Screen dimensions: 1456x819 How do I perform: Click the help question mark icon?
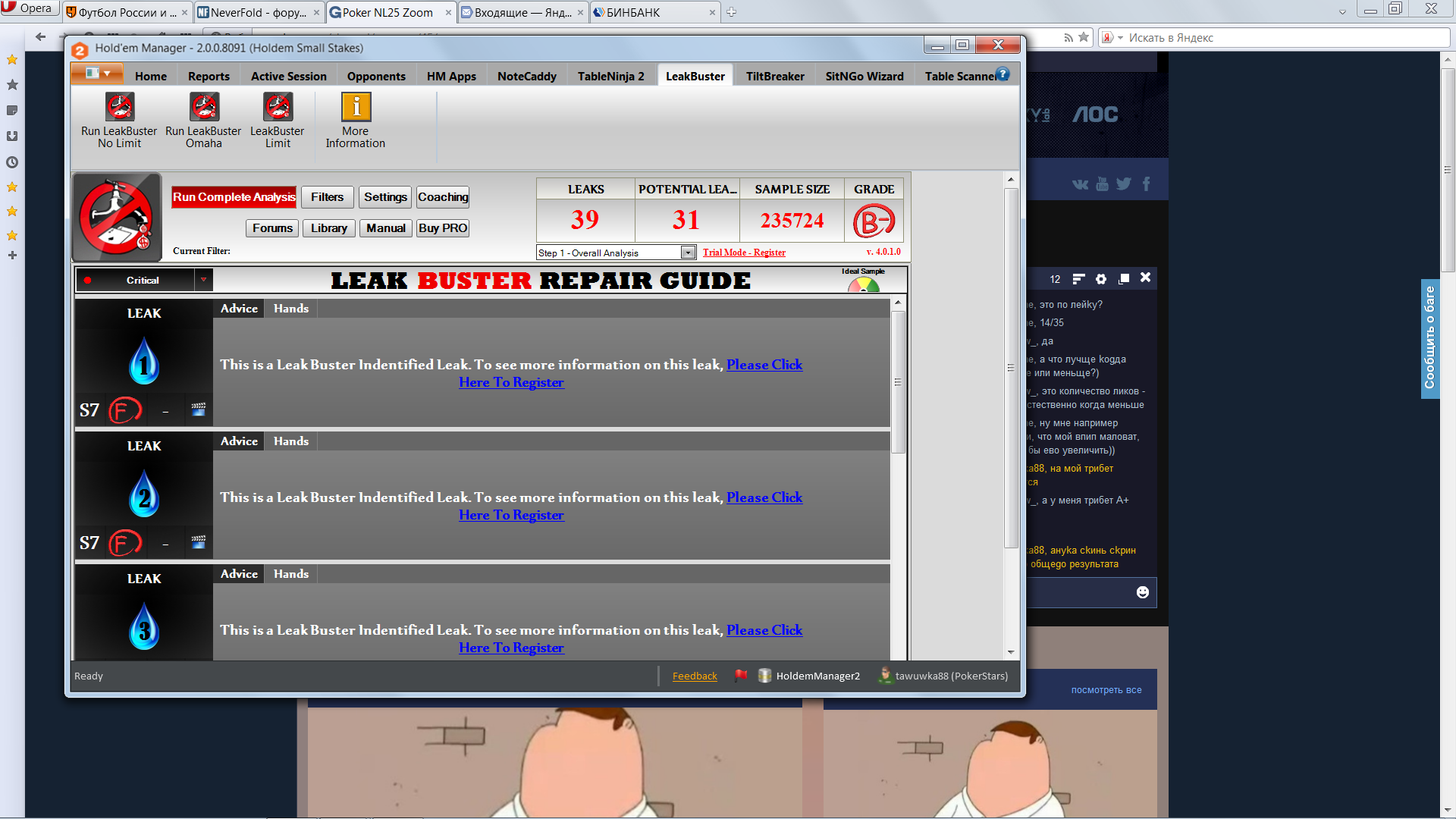click(1003, 74)
